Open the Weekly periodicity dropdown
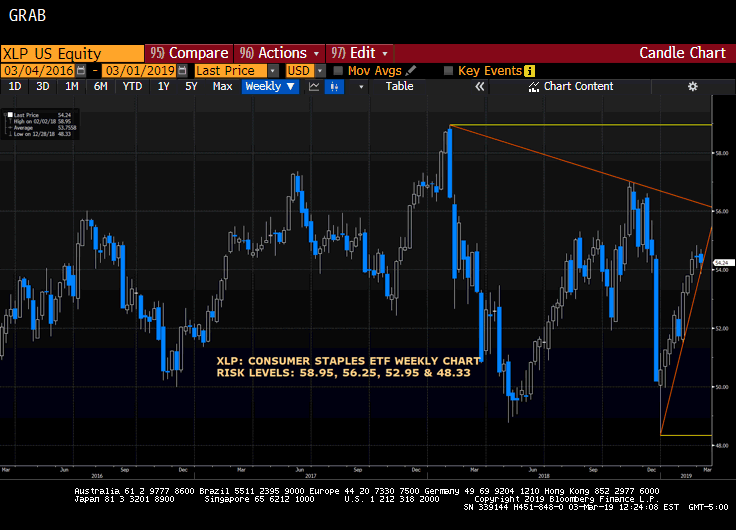 [x=270, y=86]
